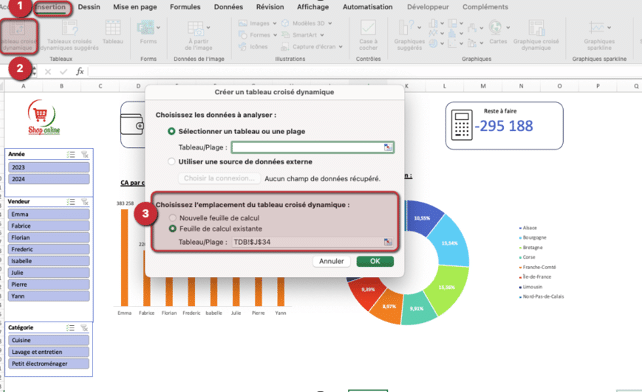Switch to the Formules tab
Viewport: 642px width, 392px height.
pos(185,7)
